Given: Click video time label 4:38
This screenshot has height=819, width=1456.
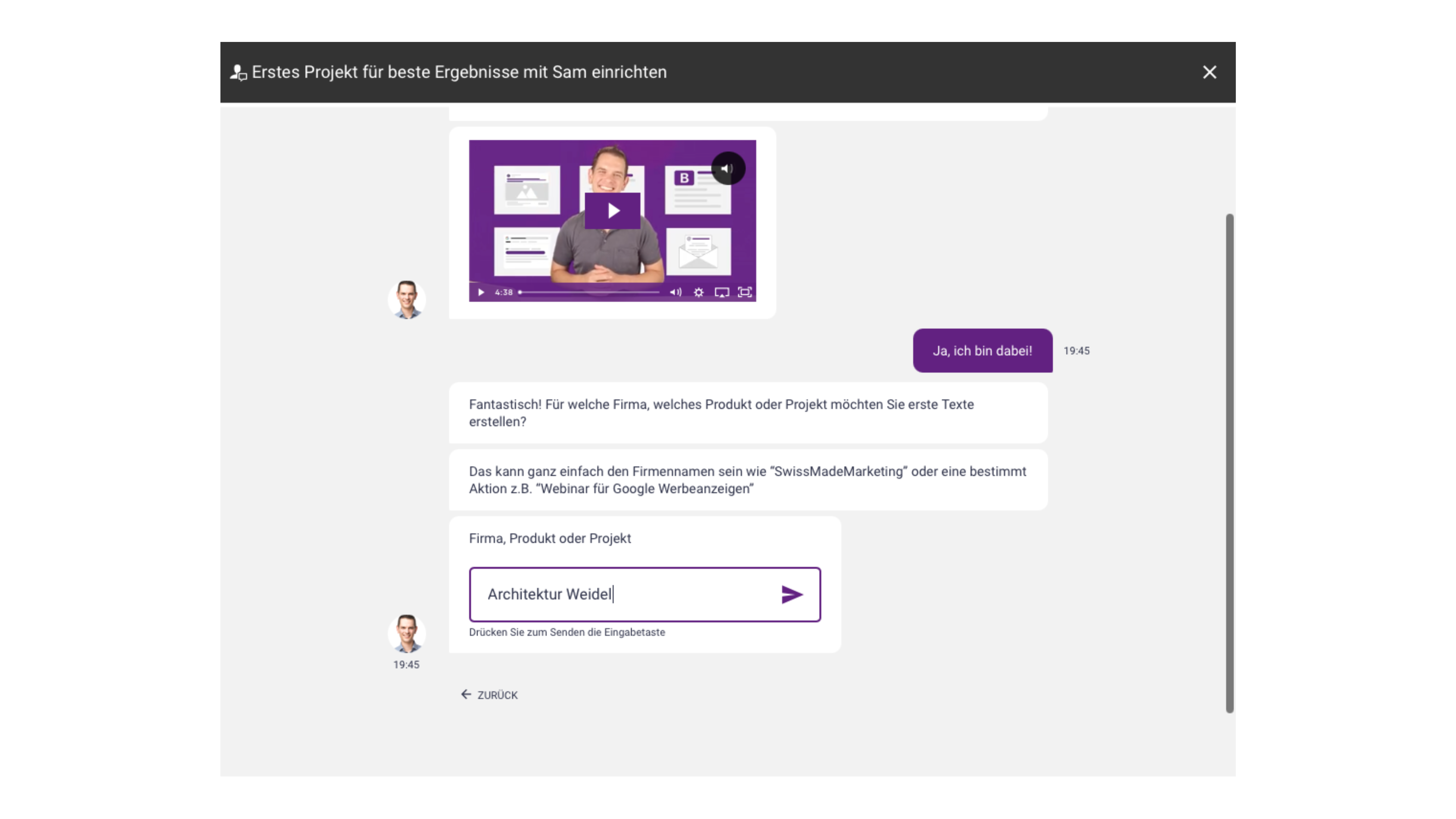Looking at the screenshot, I should [x=504, y=292].
